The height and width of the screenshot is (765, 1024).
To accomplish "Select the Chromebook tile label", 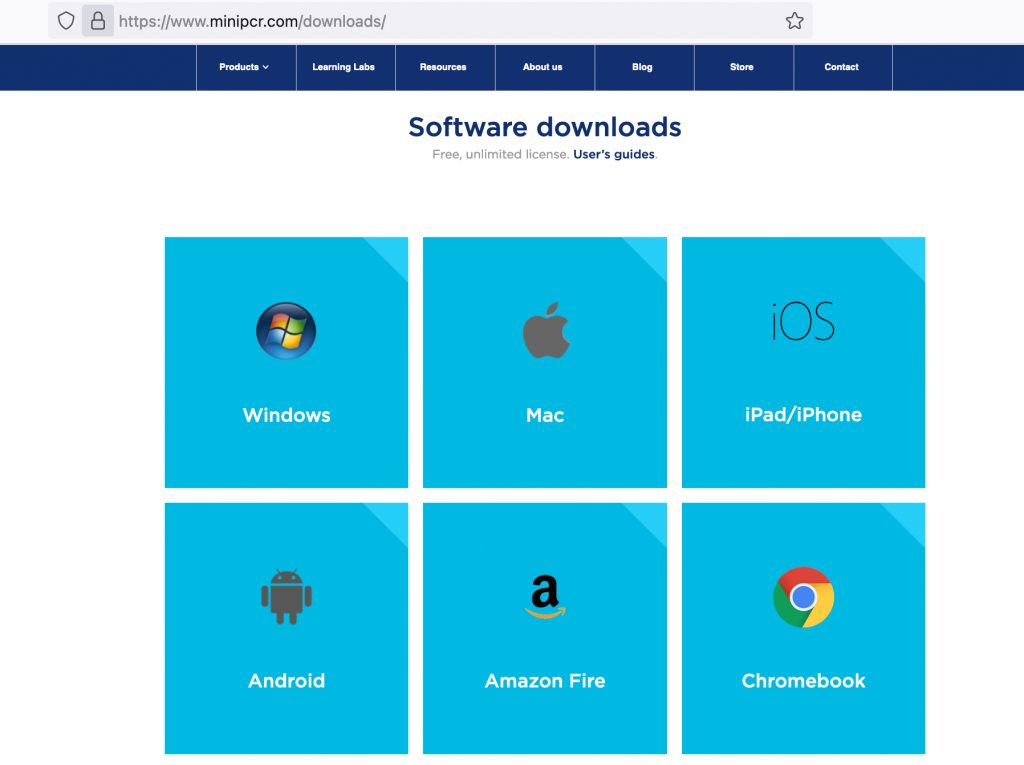I will (803, 681).
